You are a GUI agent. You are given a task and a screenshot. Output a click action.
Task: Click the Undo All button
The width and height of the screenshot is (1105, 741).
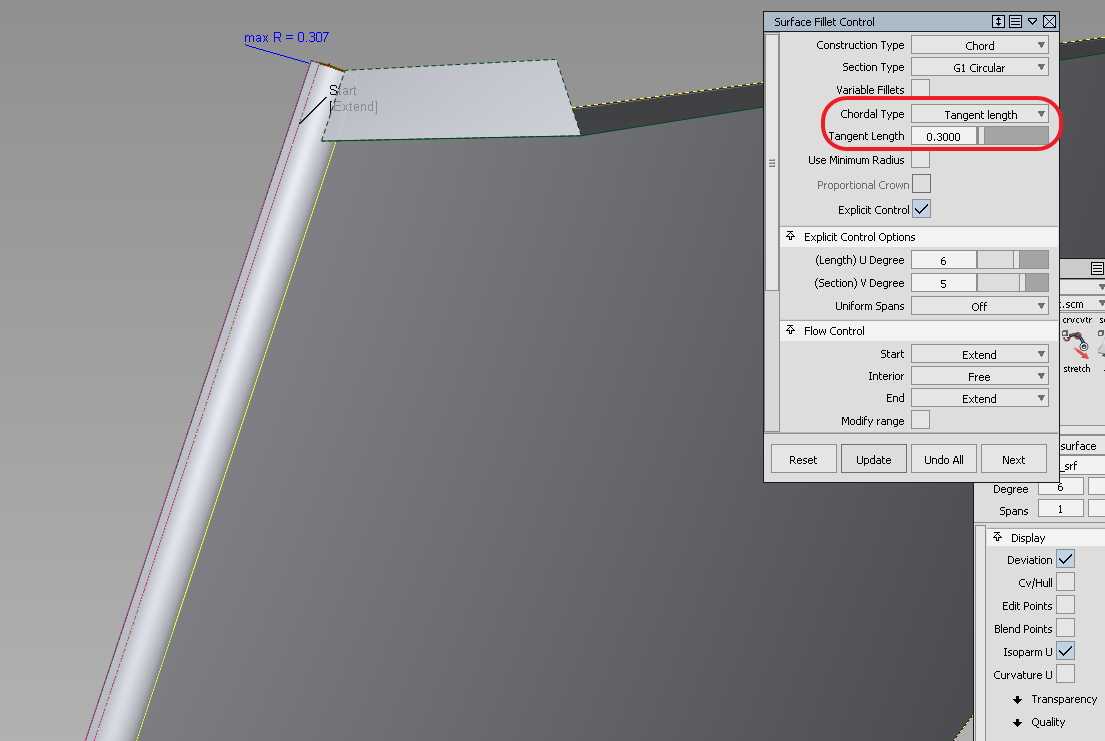(943, 458)
